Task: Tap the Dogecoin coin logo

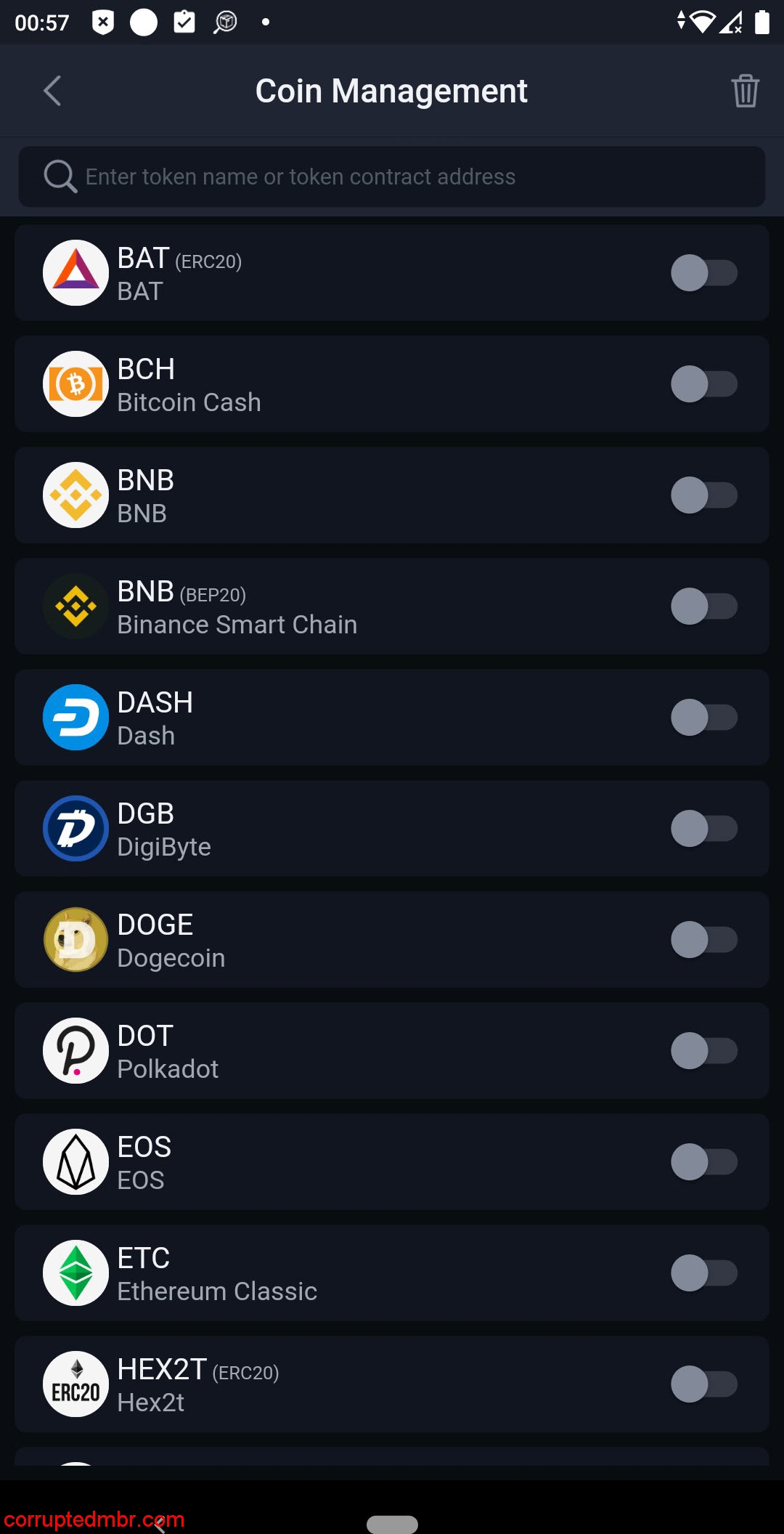Action: pos(76,940)
